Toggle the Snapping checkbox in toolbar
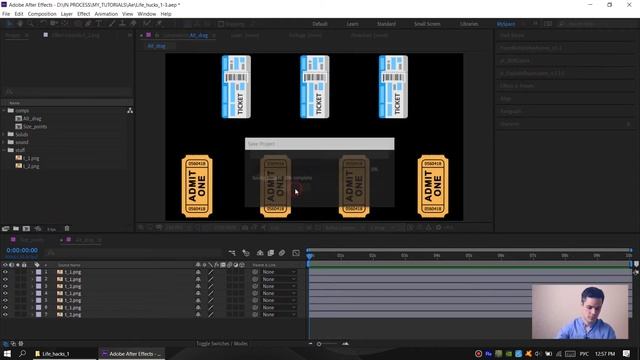The width and height of the screenshot is (640, 360). [x=221, y=24]
